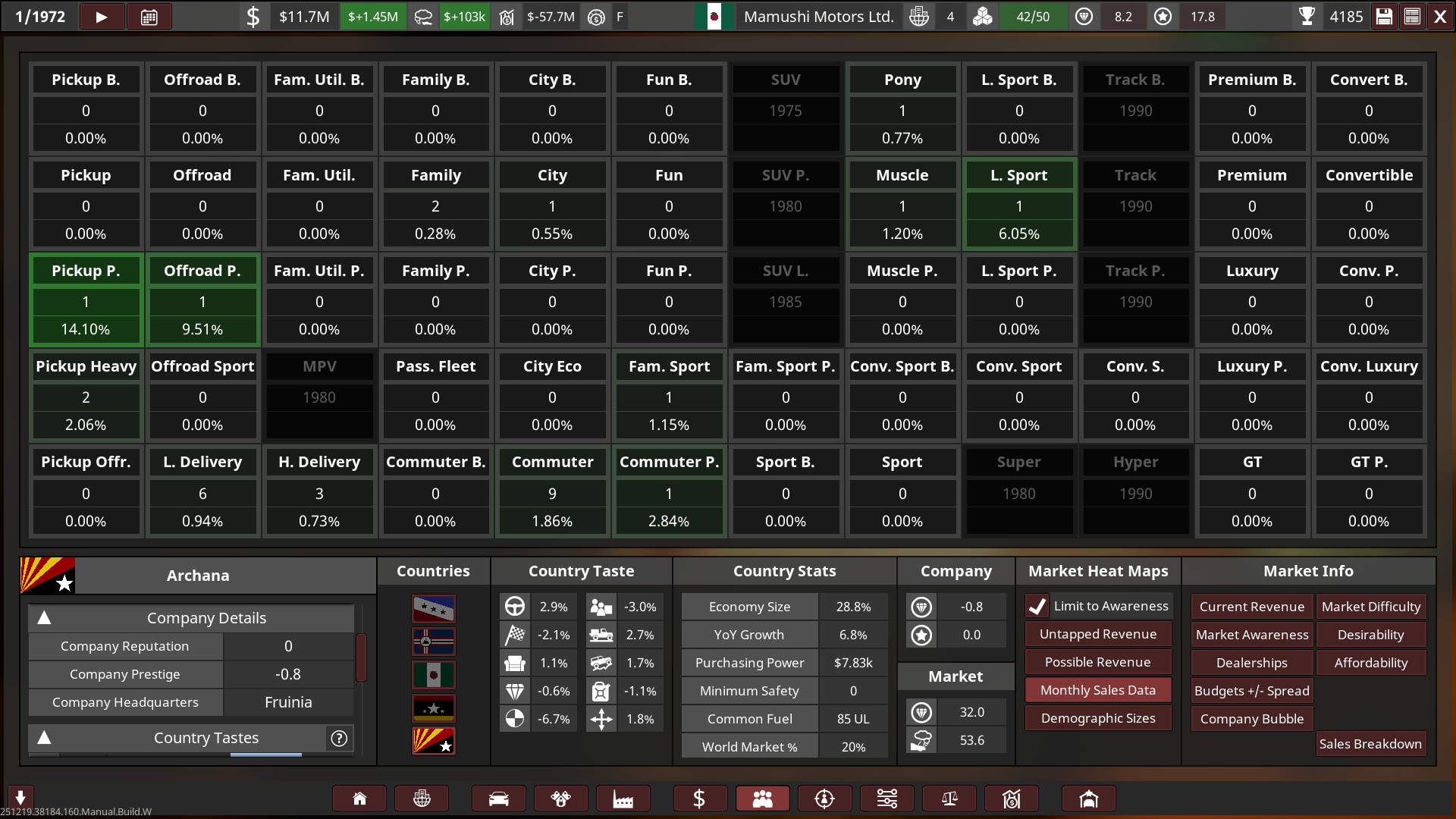Screen dimensions: 1456x819
Task: Open the home screen from bottom bar
Action: [x=359, y=799]
